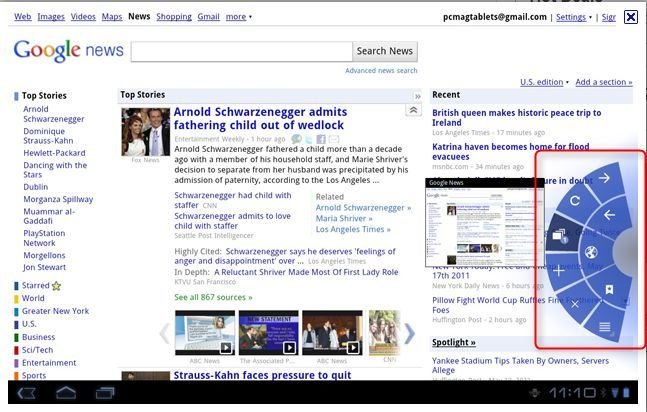Open the Fox News story photo thumbnail
Image resolution: width=647 pixels, height=412 pixels.
(146, 132)
